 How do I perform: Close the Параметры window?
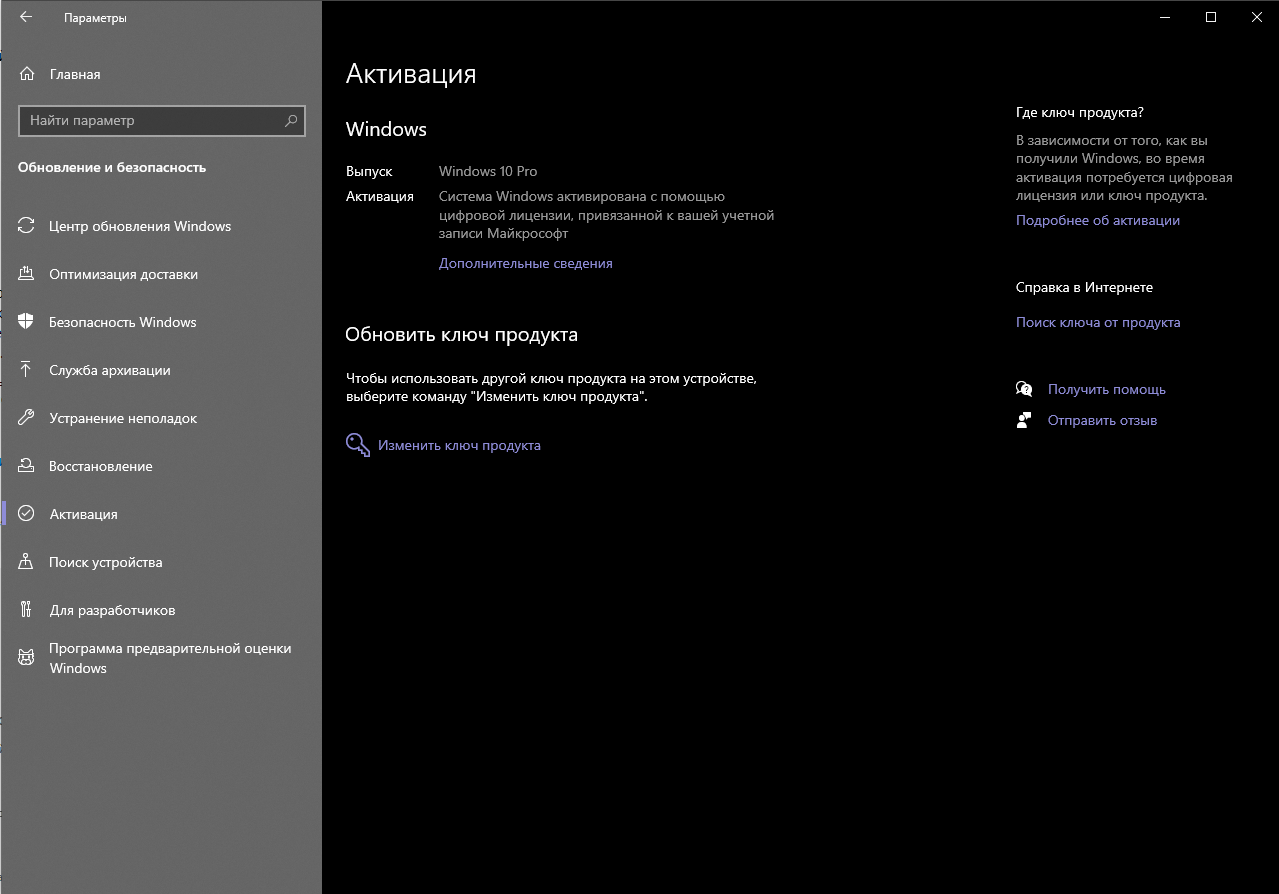pos(1256,17)
